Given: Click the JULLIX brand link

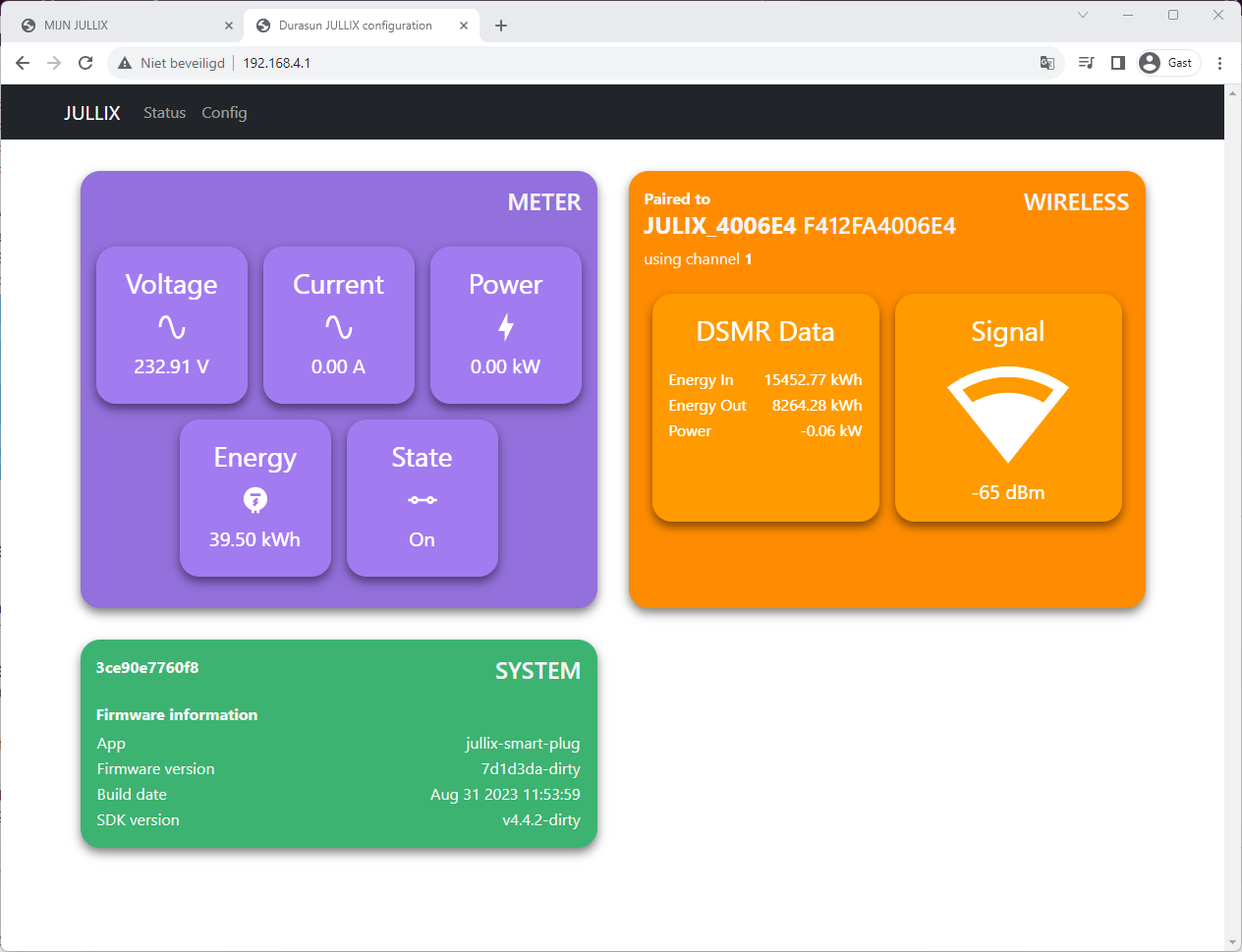Looking at the screenshot, I should (x=92, y=113).
